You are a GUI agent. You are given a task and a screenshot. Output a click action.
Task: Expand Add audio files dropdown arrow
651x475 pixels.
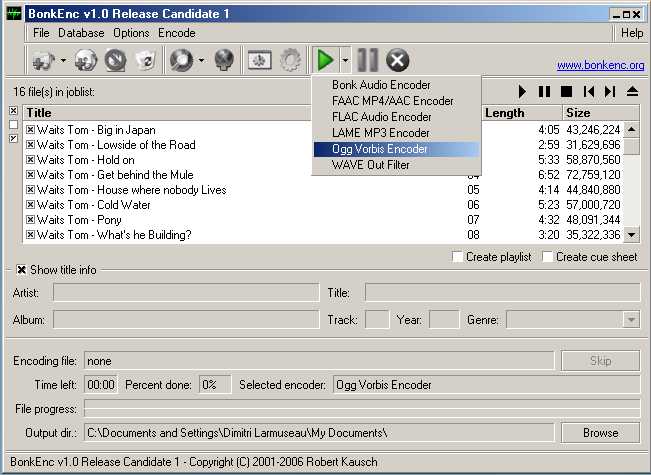(x=63, y=61)
